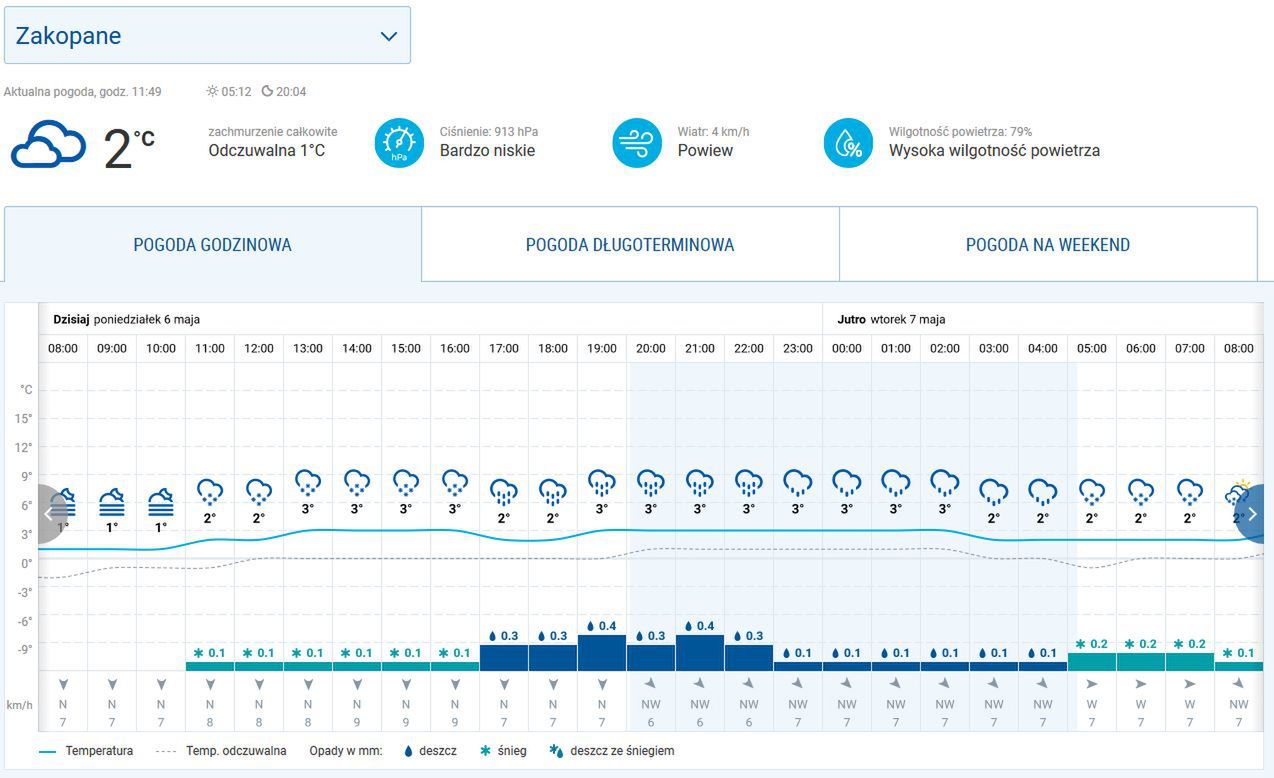The height and width of the screenshot is (778, 1274).
Task: Click 'Wiatr: 4 km/h' text
Action: (713, 132)
